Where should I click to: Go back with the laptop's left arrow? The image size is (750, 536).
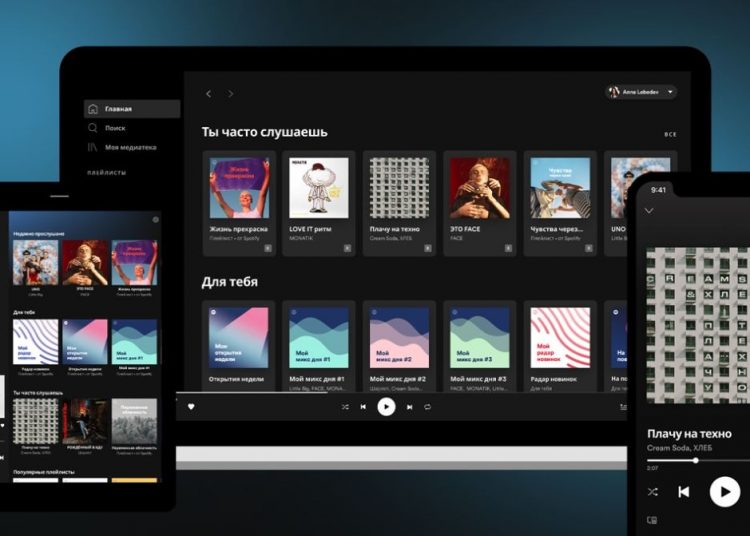[x=209, y=94]
